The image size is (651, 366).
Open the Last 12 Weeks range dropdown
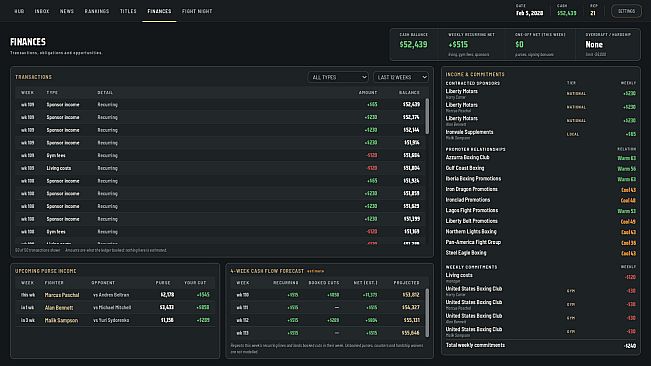pyautogui.click(x=401, y=77)
